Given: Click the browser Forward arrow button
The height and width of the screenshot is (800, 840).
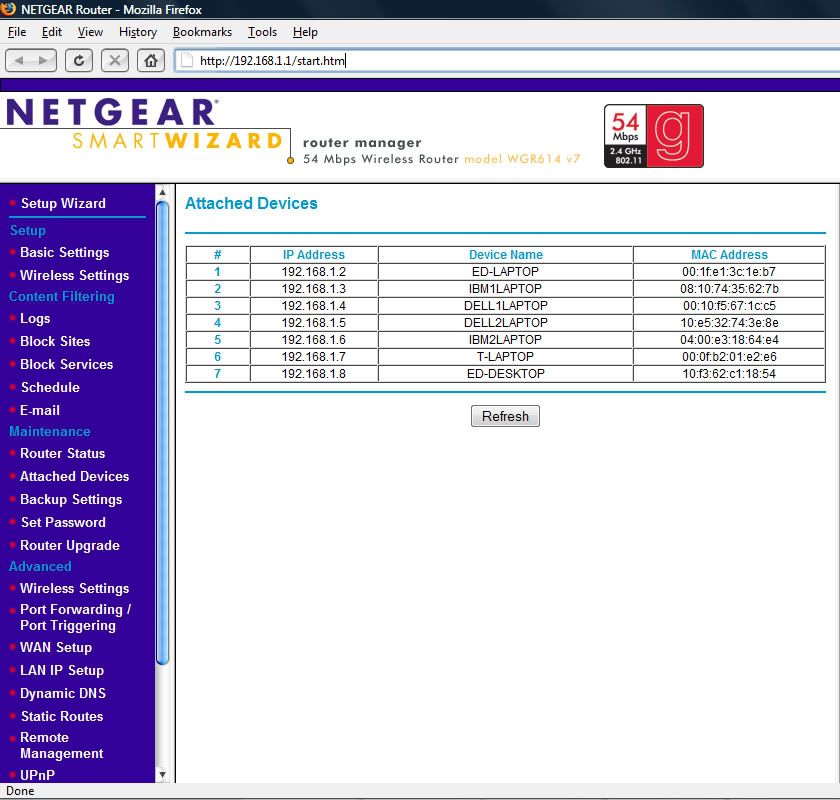Looking at the screenshot, I should [x=44, y=61].
